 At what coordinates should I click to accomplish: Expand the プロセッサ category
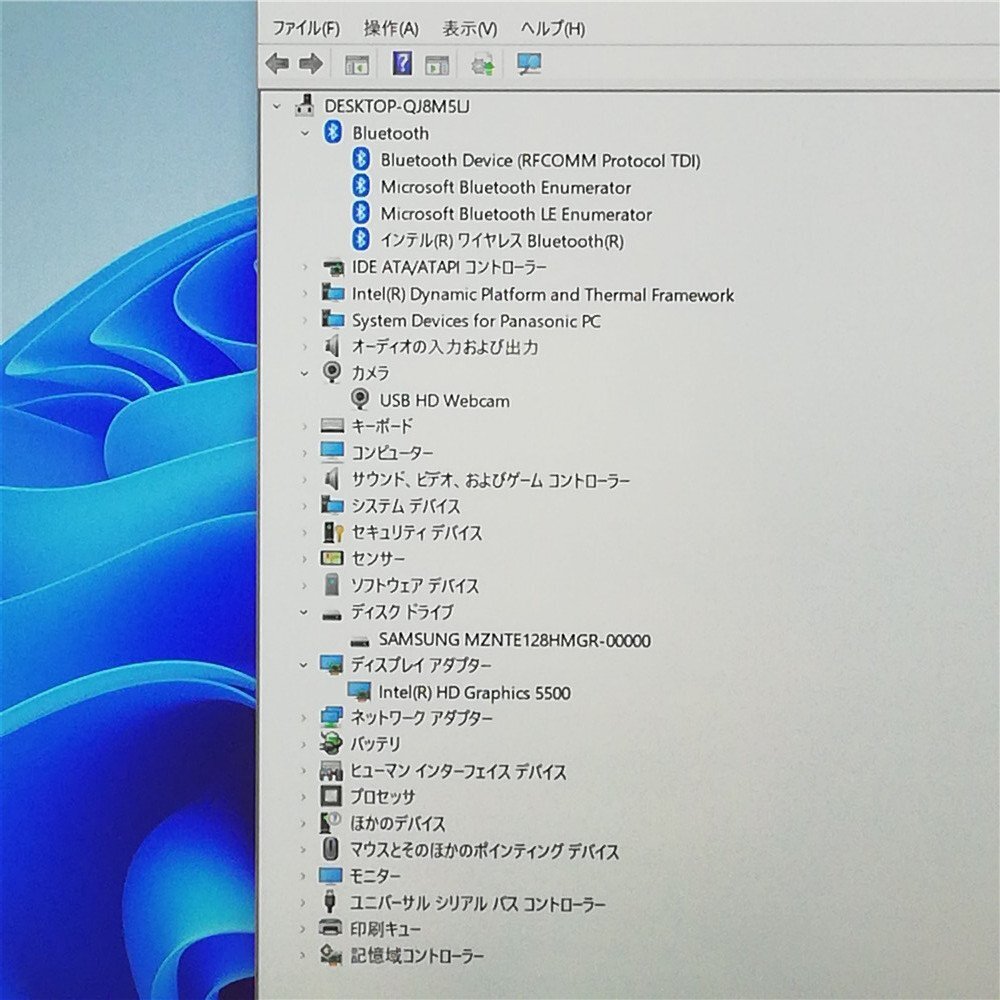[304, 797]
